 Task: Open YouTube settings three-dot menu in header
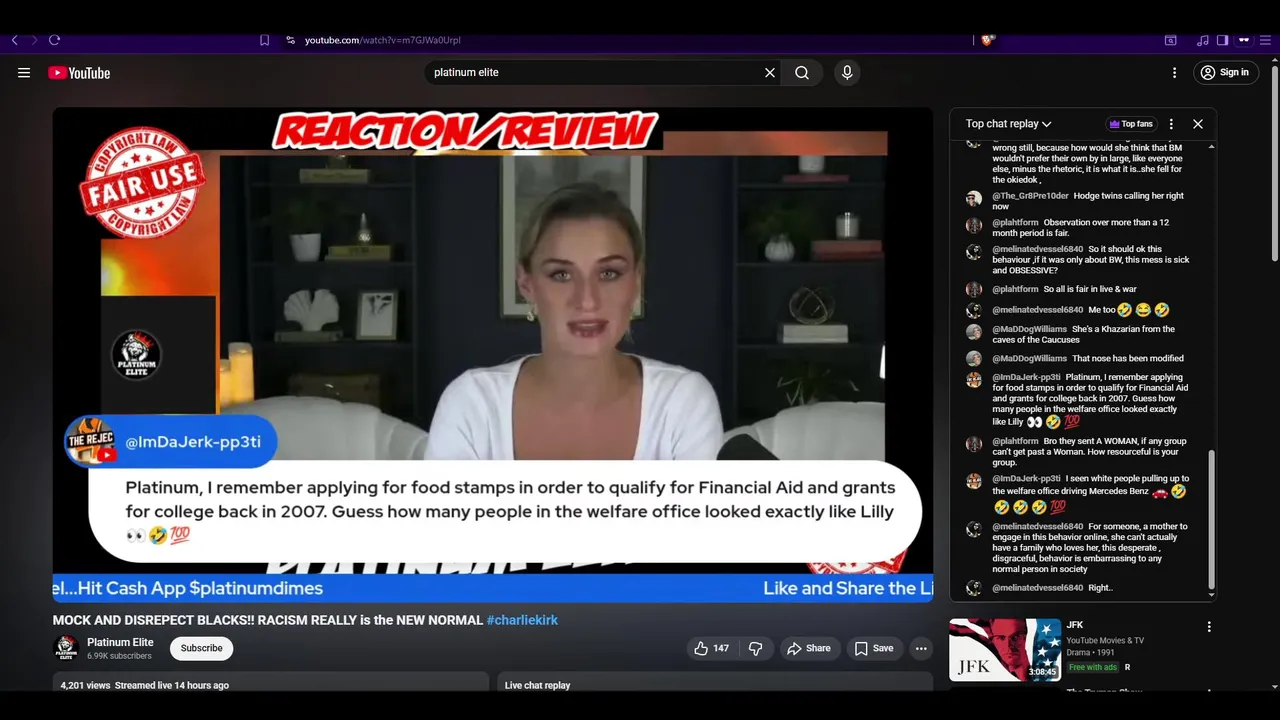[1175, 72]
